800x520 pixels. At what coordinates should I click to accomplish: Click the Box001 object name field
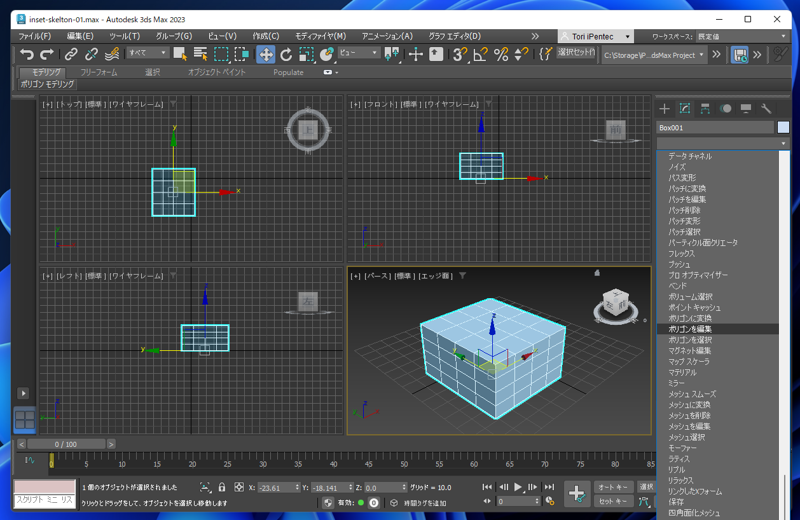pyautogui.click(x=715, y=128)
